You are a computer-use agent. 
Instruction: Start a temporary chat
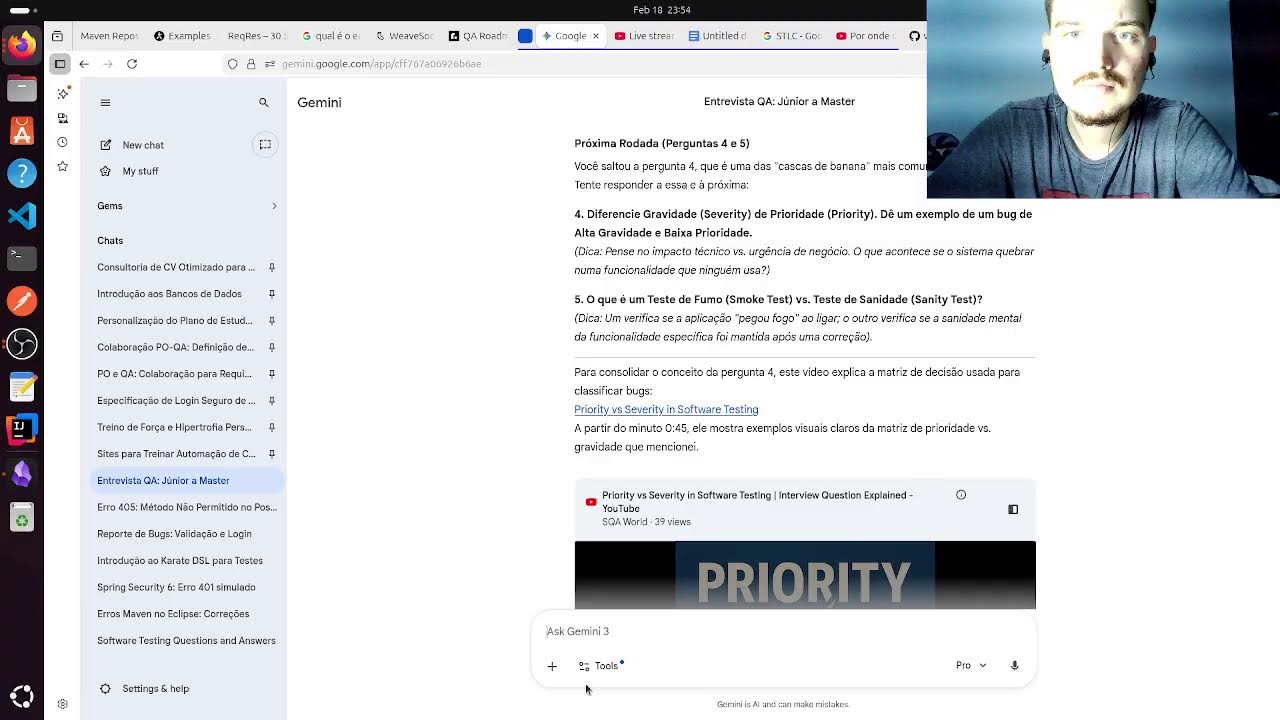pos(265,145)
